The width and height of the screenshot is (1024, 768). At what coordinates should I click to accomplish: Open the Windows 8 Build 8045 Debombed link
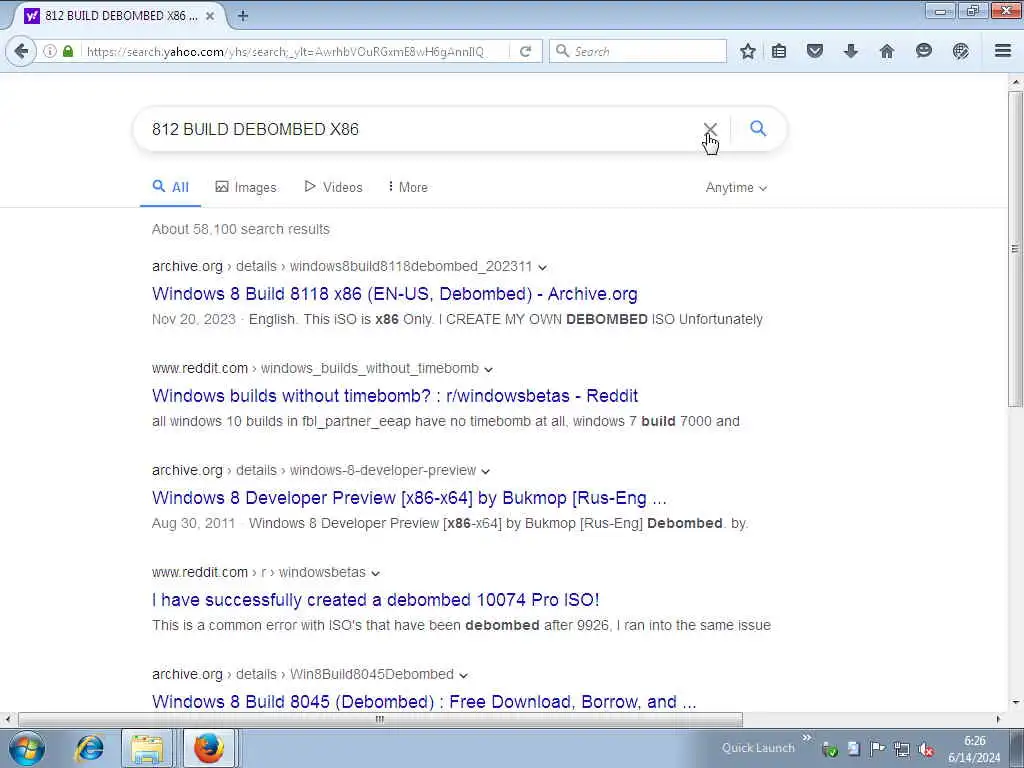tap(424, 701)
